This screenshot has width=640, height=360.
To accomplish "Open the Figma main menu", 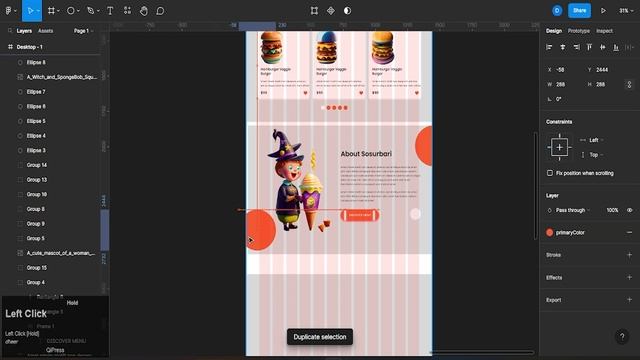I will 8,11.
